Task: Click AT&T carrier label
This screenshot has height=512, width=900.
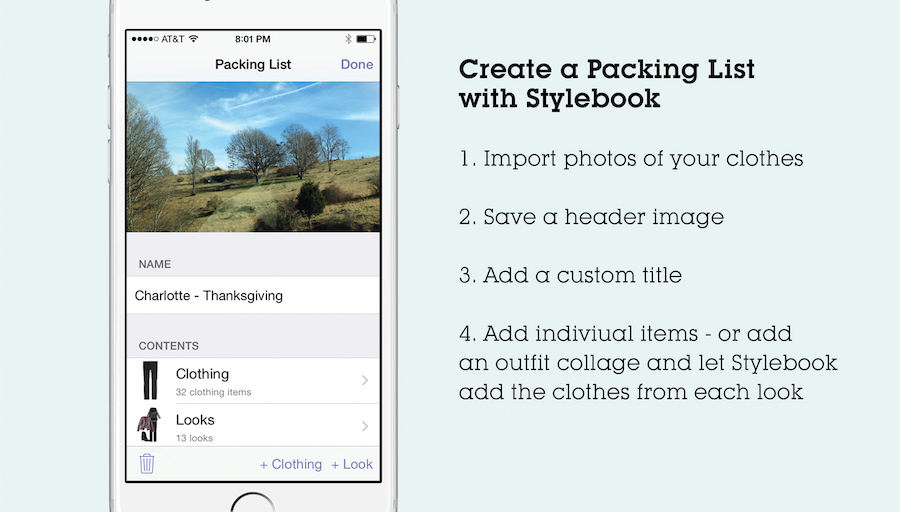Action: point(172,39)
